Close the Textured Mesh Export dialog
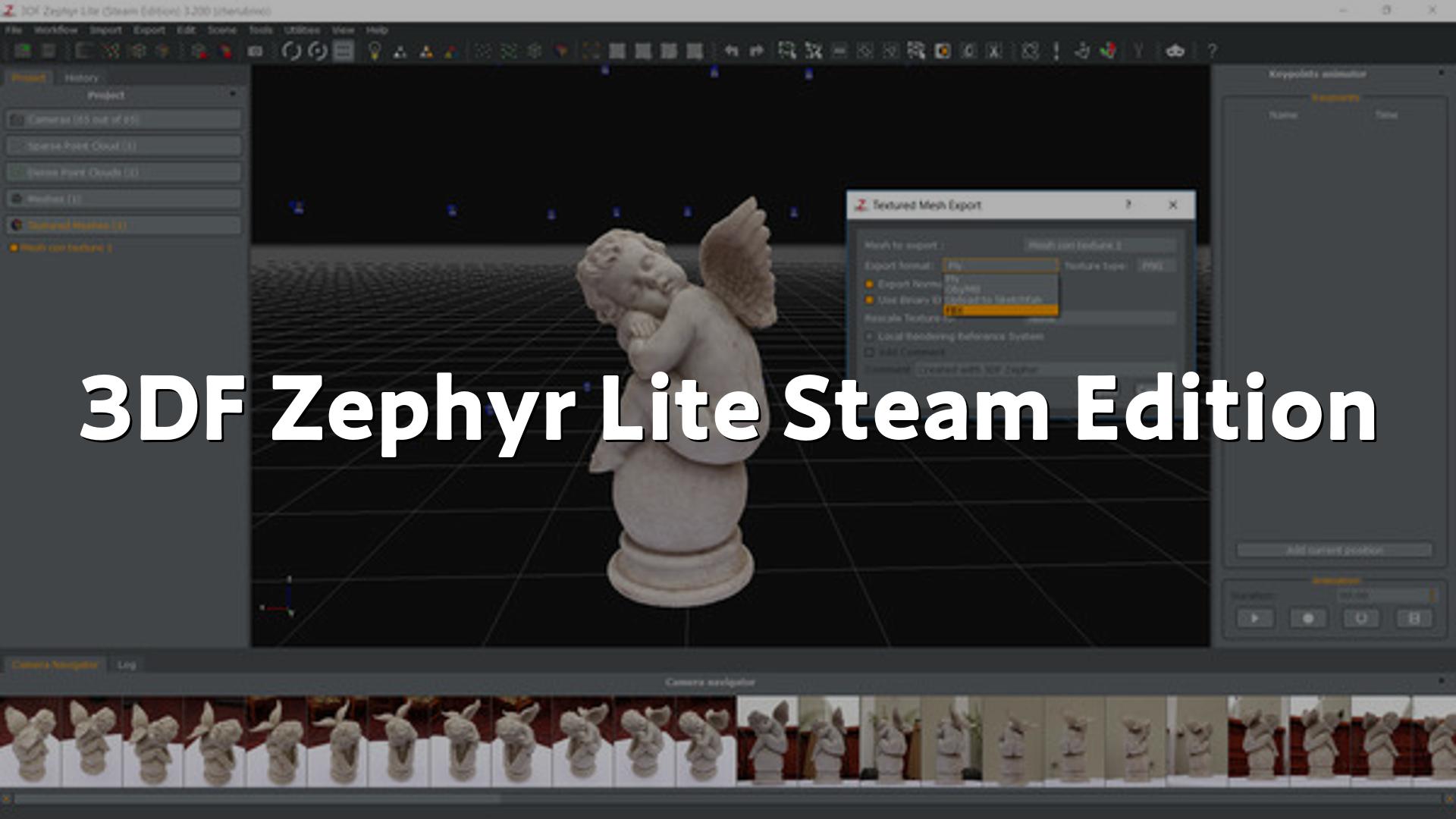 click(x=1173, y=205)
